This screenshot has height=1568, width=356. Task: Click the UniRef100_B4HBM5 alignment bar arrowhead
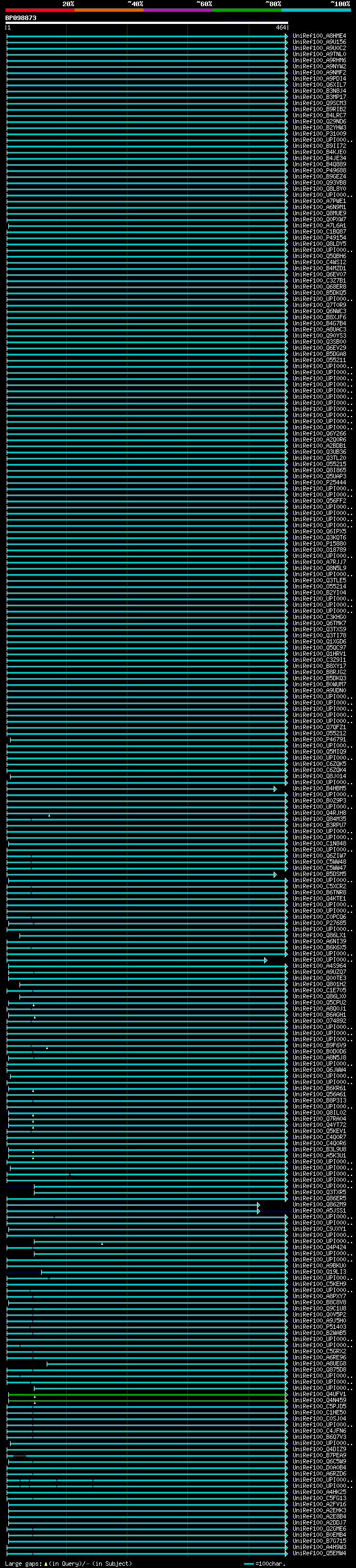(275, 789)
